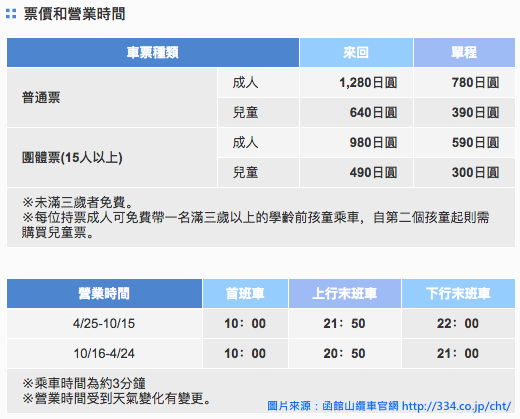
Task: Click the 490日圓 group child fare
Action: (373, 173)
